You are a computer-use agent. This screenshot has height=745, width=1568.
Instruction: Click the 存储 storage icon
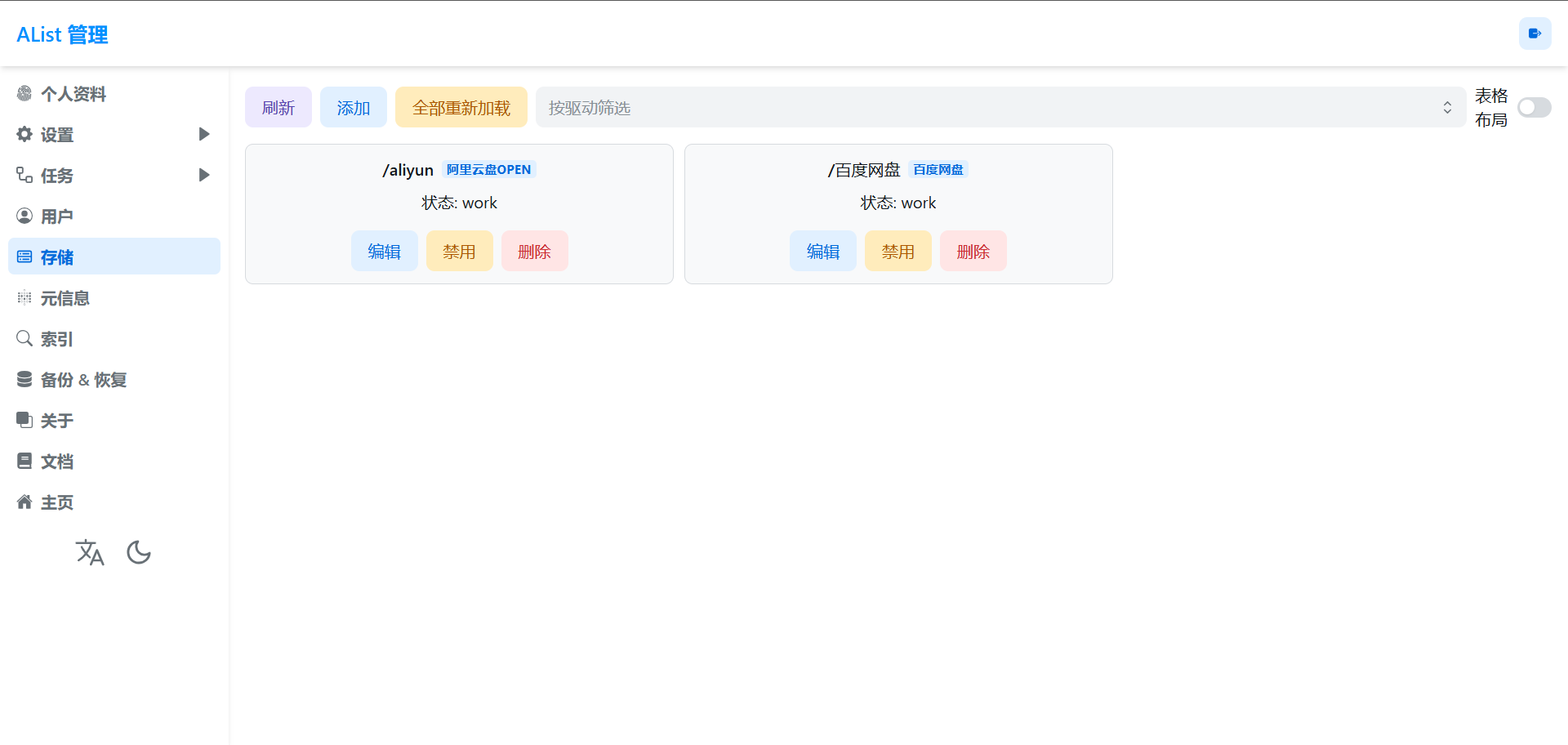[24, 257]
